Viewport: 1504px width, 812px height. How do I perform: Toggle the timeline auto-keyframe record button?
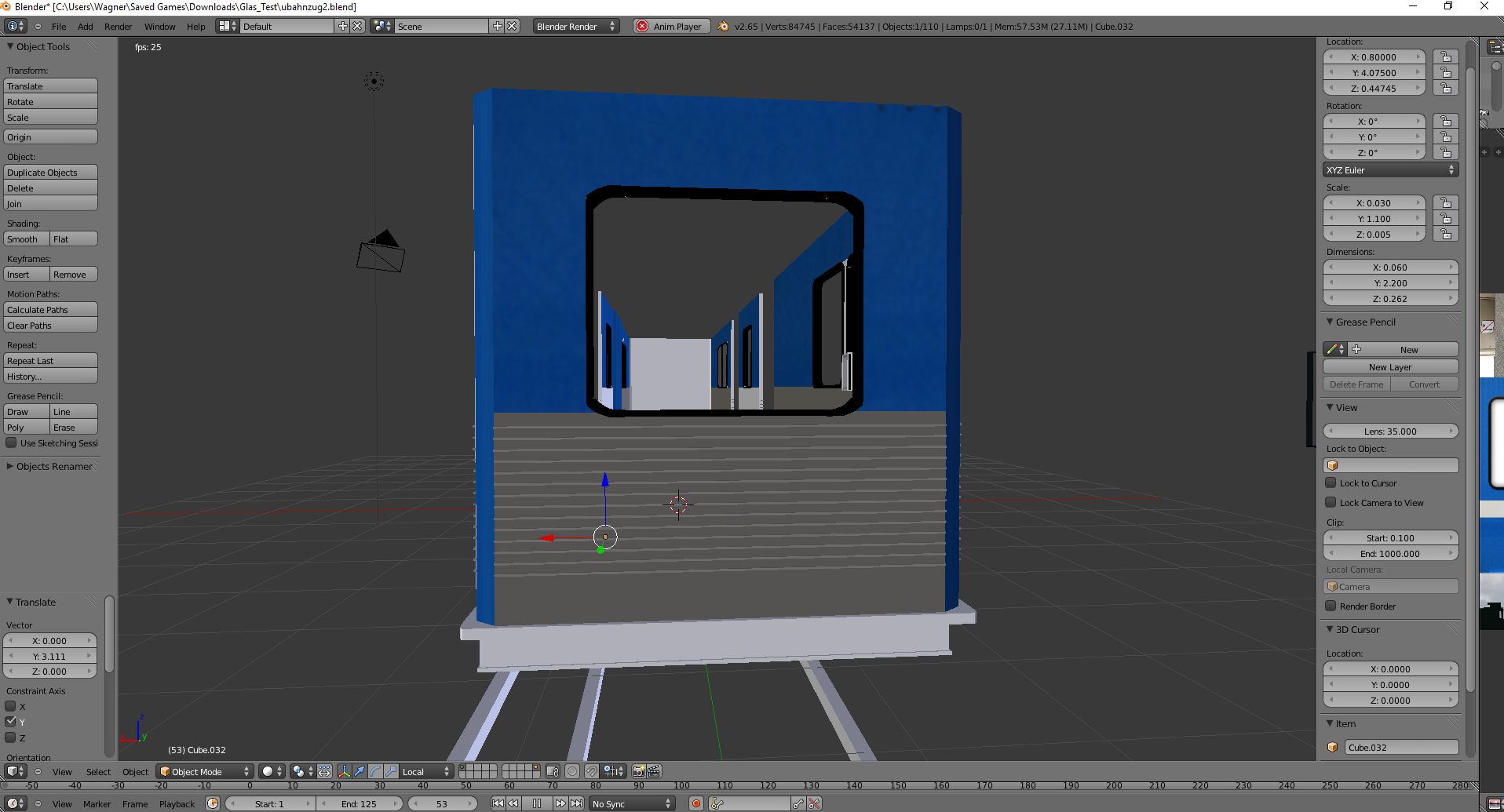click(x=695, y=803)
